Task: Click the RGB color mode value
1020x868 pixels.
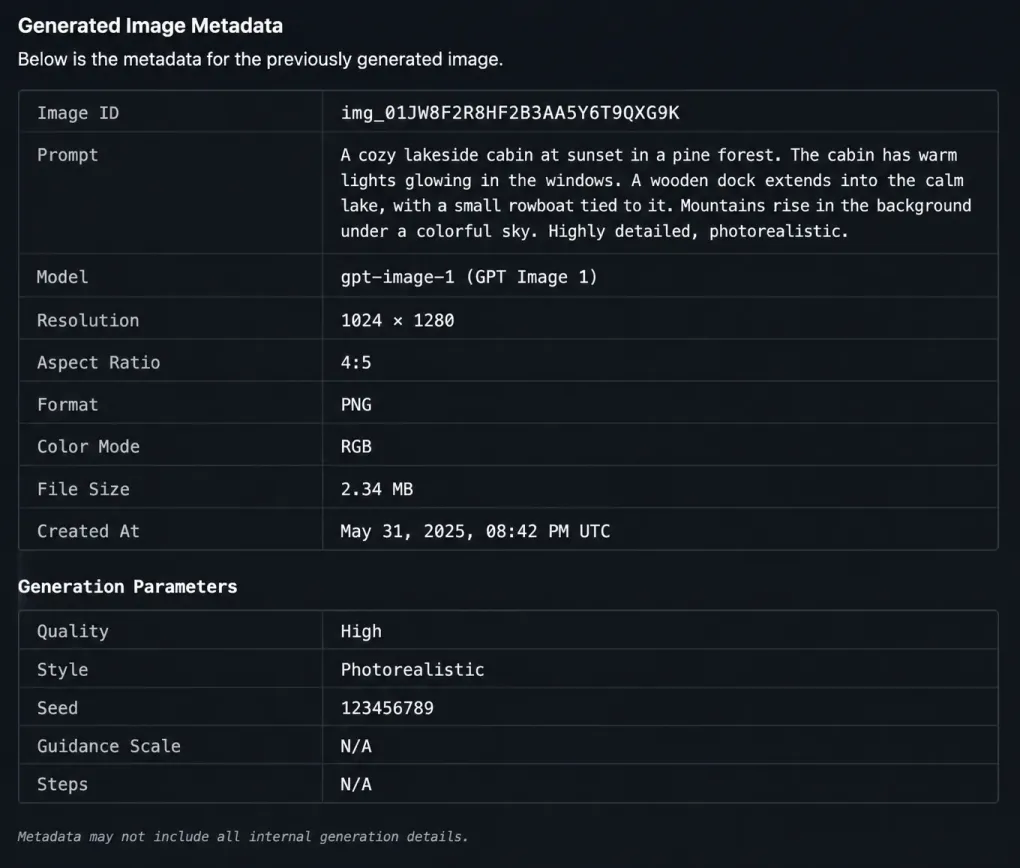Action: tap(356, 446)
